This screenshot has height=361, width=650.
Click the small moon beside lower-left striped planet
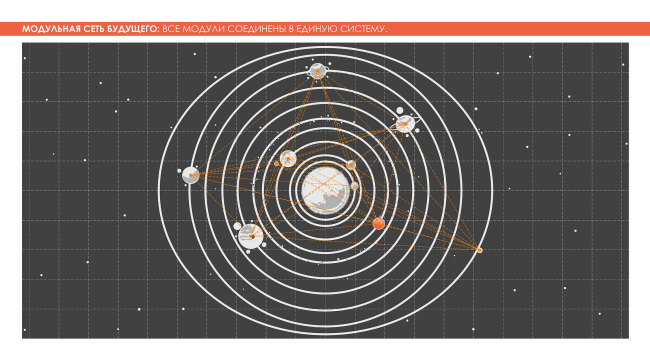(237, 226)
